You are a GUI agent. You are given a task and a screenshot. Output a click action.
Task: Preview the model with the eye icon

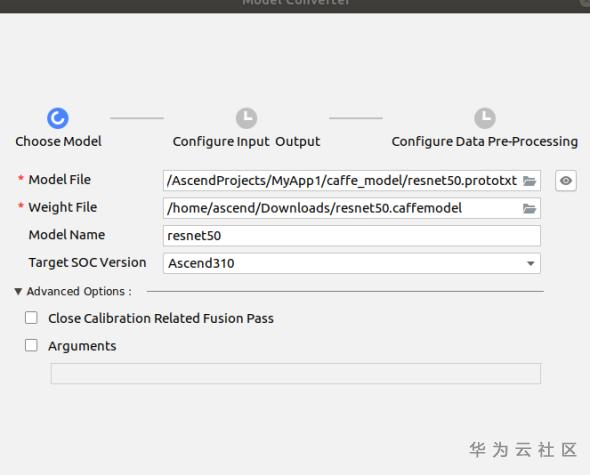click(566, 181)
